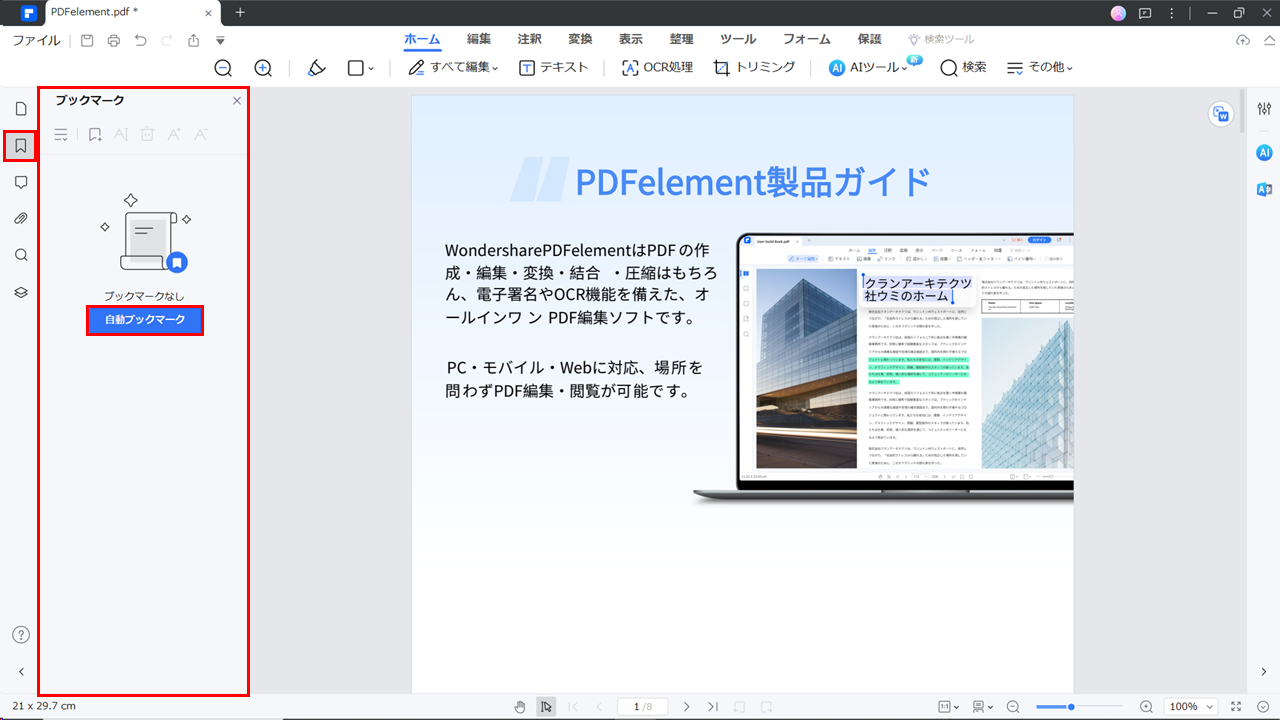The image size is (1280, 720).
Task: Open the bookmark panel icon in left sidebar
Action: pyautogui.click(x=21, y=146)
